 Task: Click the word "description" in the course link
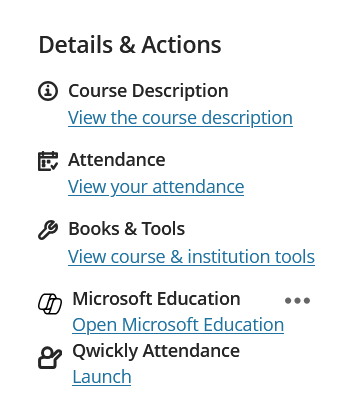[x=247, y=118]
